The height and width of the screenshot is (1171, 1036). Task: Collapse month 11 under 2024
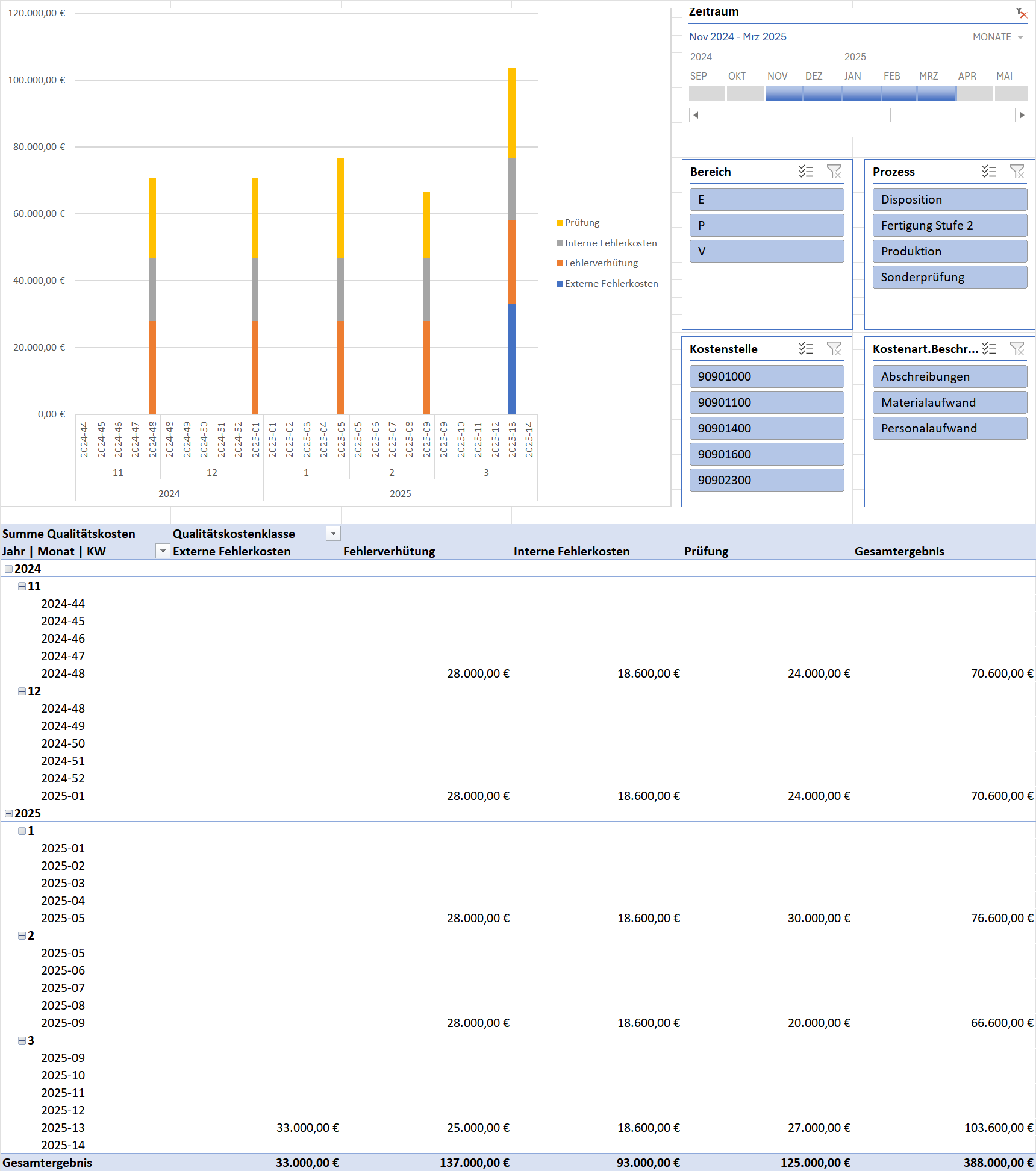(x=22, y=586)
